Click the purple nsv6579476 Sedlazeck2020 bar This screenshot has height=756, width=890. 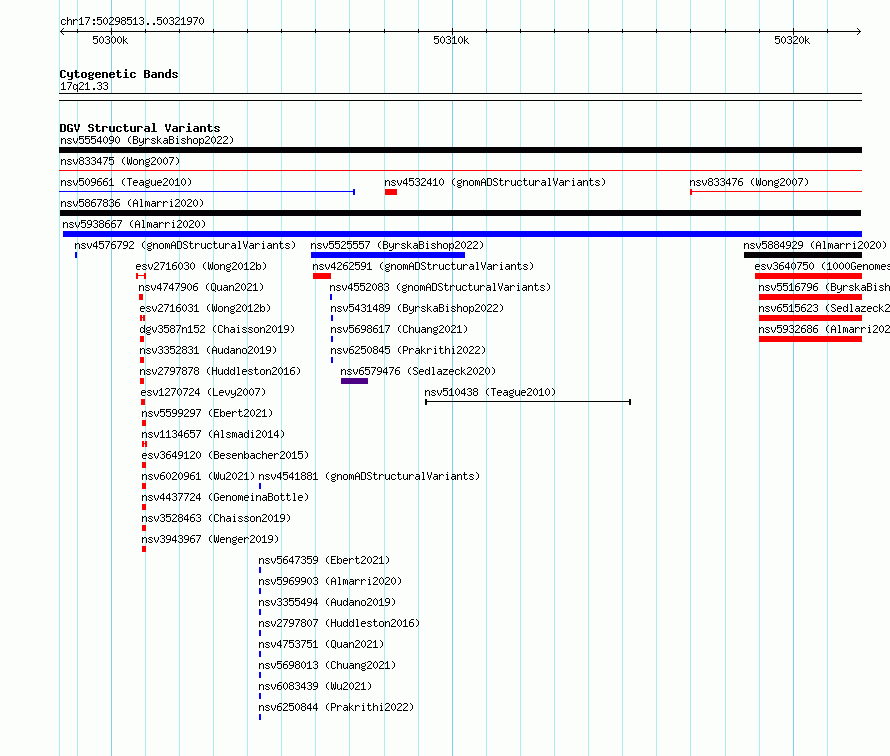click(x=354, y=381)
